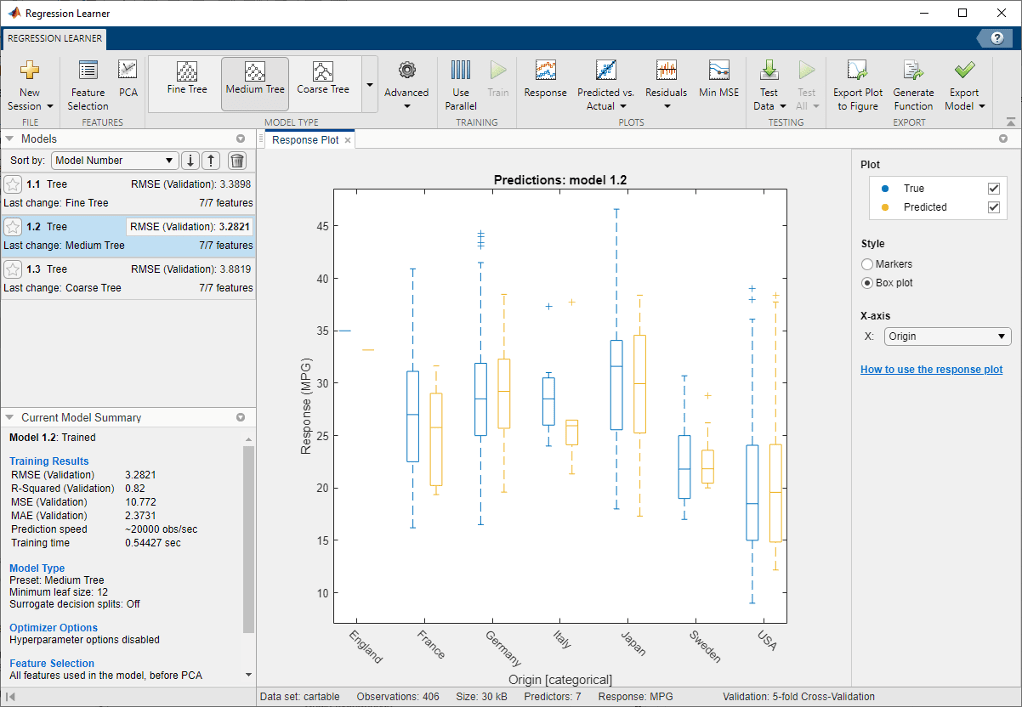Click the Train button
The width and height of the screenshot is (1022, 707).
click(x=498, y=79)
